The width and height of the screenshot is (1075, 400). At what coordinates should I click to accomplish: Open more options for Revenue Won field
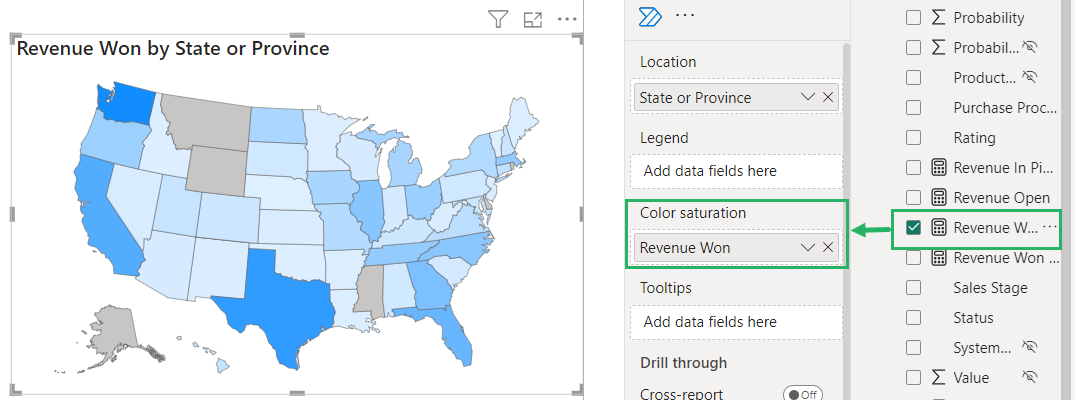click(x=1050, y=227)
